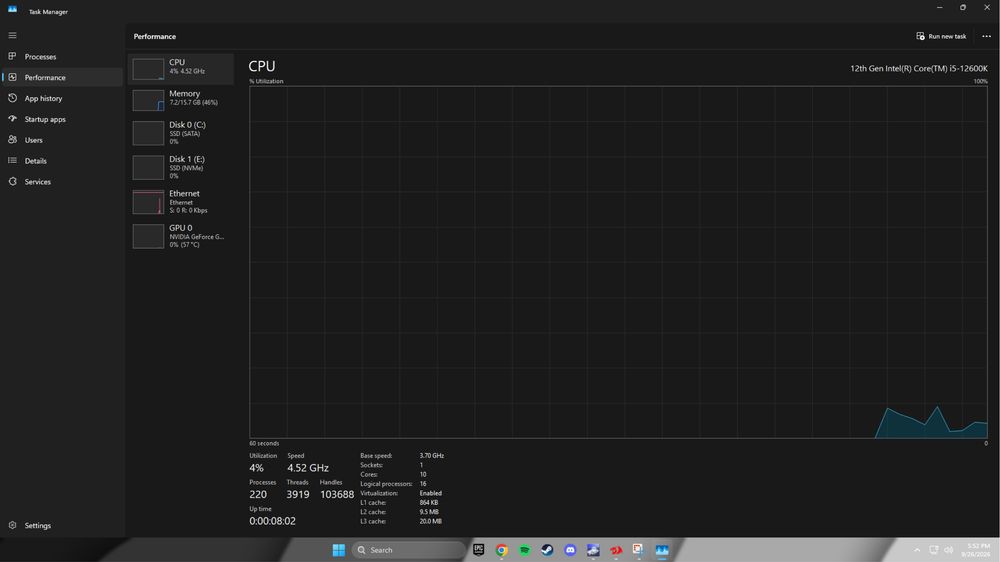Open Epic Games Launcher from taskbar

coord(478,550)
